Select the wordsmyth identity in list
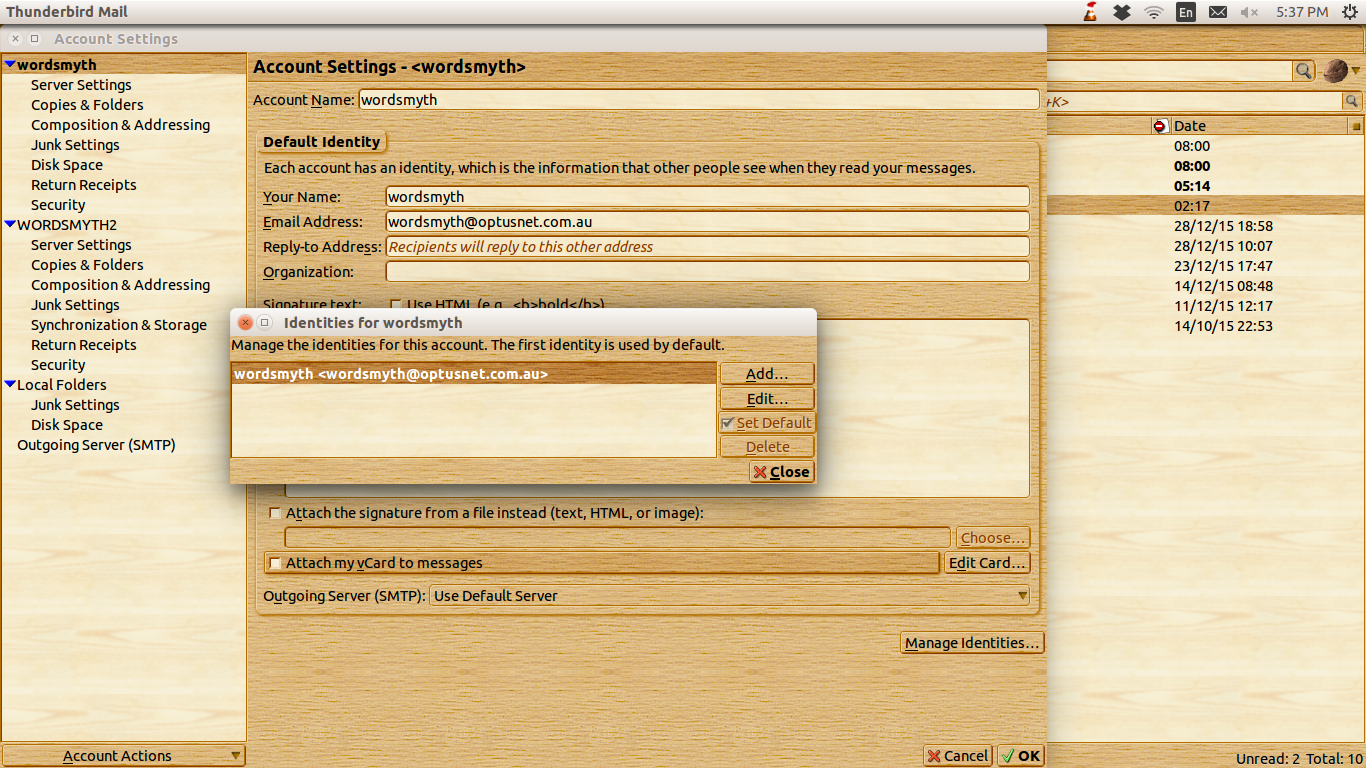Screen dimensions: 1366x768 tap(474, 374)
